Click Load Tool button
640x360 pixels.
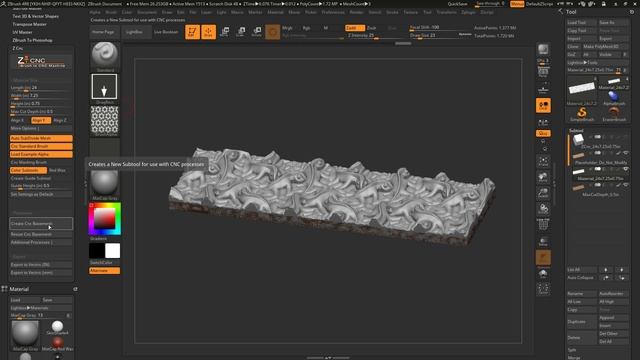click(x=582, y=22)
